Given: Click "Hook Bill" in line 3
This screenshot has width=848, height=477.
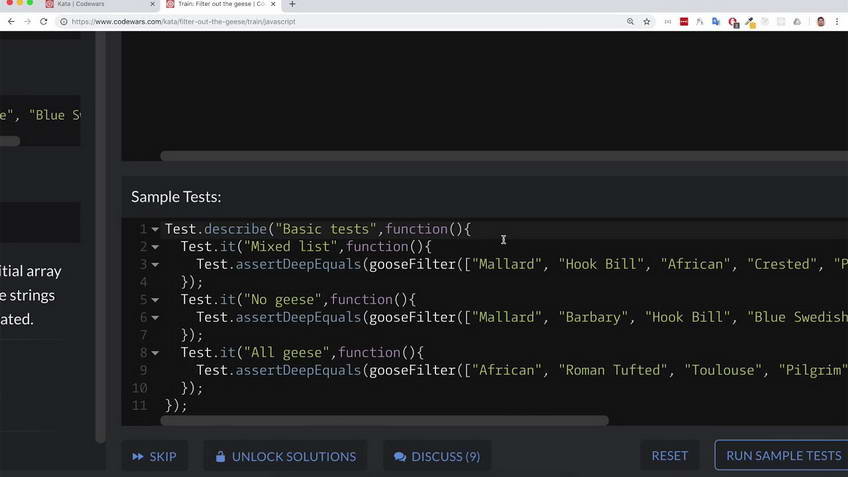Looking at the screenshot, I should tap(601, 264).
